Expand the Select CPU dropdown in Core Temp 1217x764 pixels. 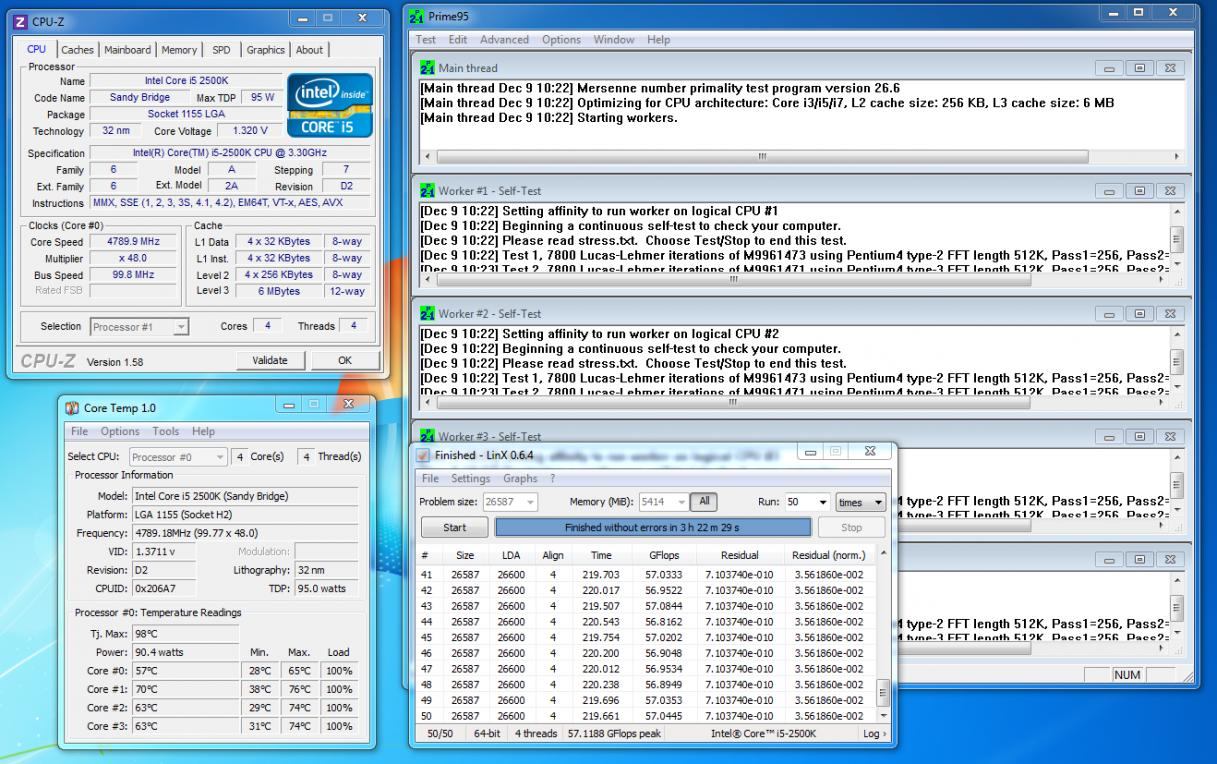click(x=177, y=456)
